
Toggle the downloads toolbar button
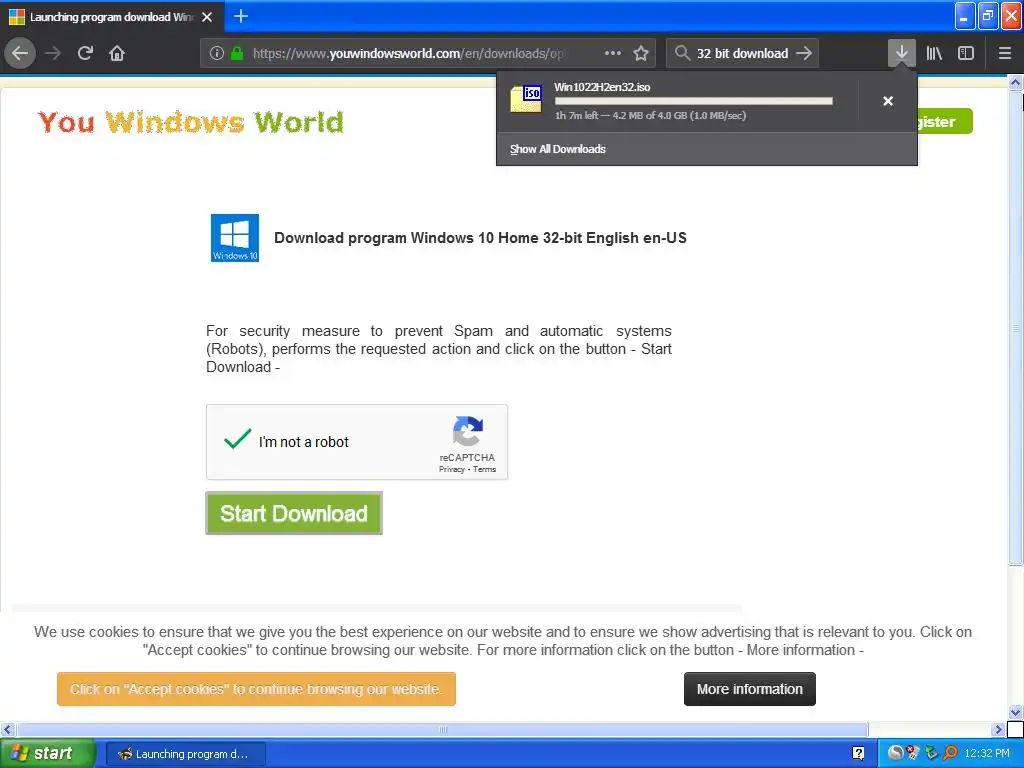[x=901, y=53]
